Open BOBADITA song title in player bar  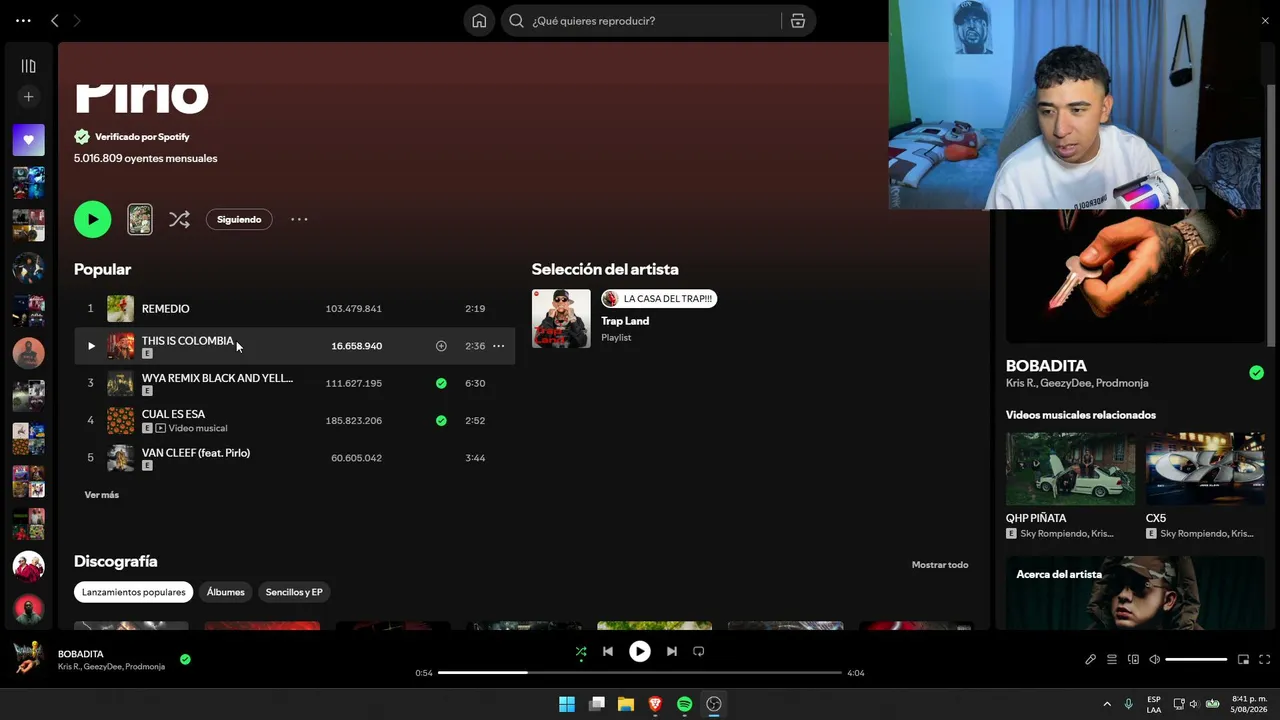coord(81,654)
